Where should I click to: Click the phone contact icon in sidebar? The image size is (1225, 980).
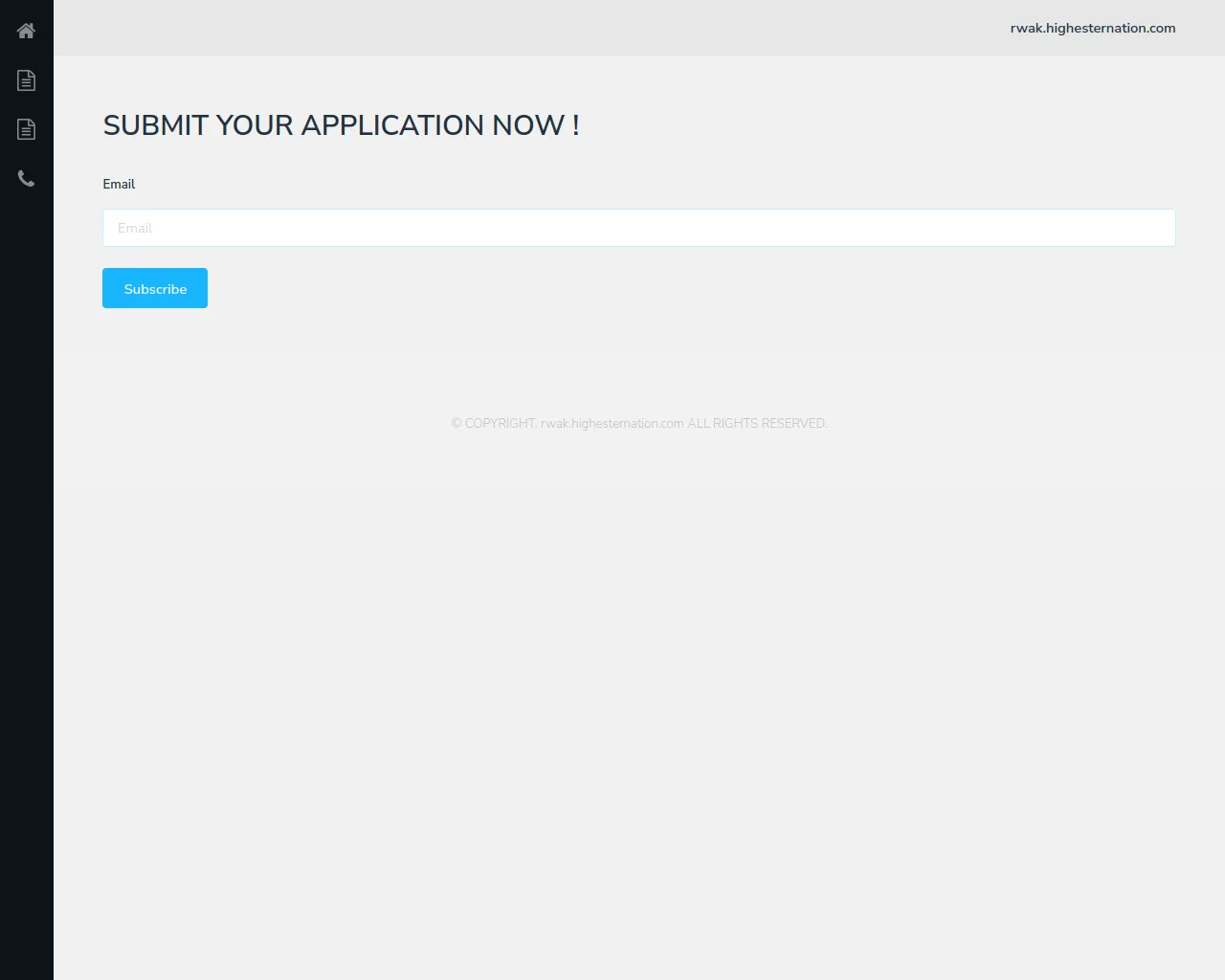pyautogui.click(x=26, y=179)
